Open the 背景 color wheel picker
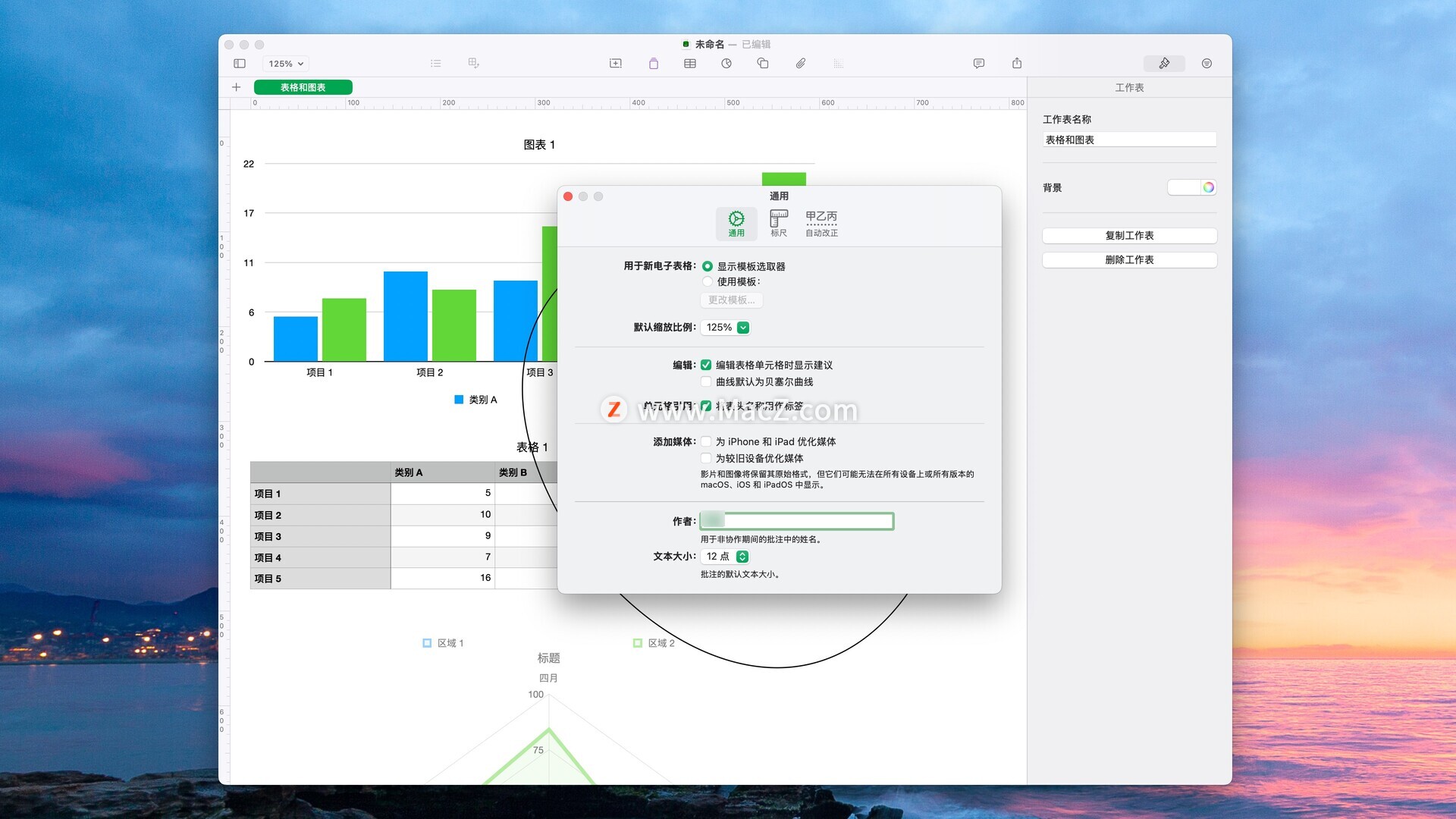 tap(1208, 187)
